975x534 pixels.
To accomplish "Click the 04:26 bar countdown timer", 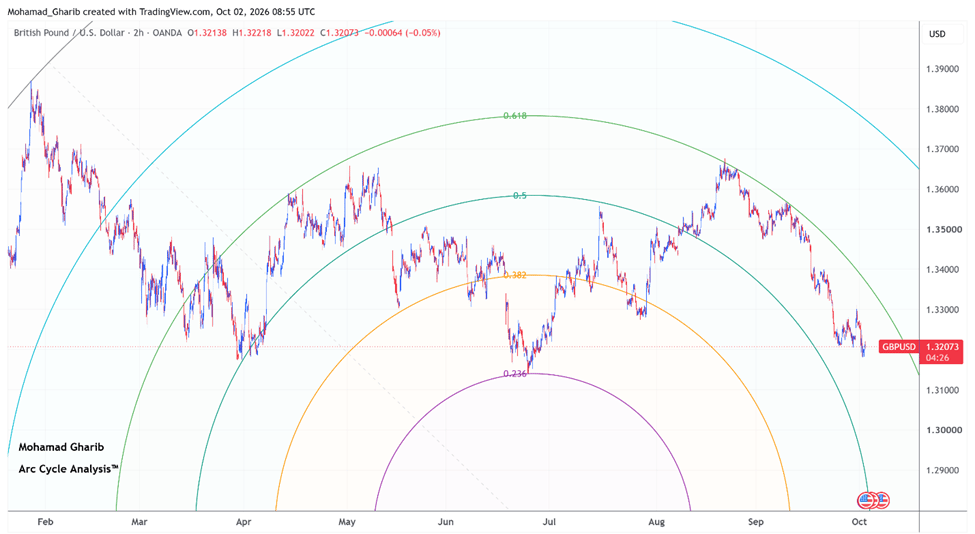I will pos(937,357).
